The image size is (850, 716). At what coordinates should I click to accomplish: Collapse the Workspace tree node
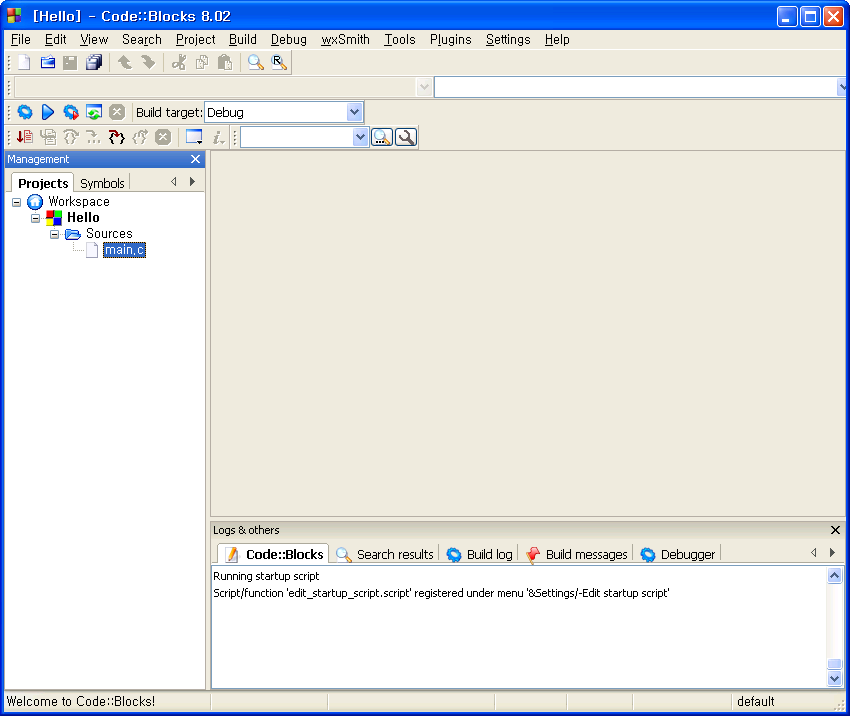[x=17, y=202]
